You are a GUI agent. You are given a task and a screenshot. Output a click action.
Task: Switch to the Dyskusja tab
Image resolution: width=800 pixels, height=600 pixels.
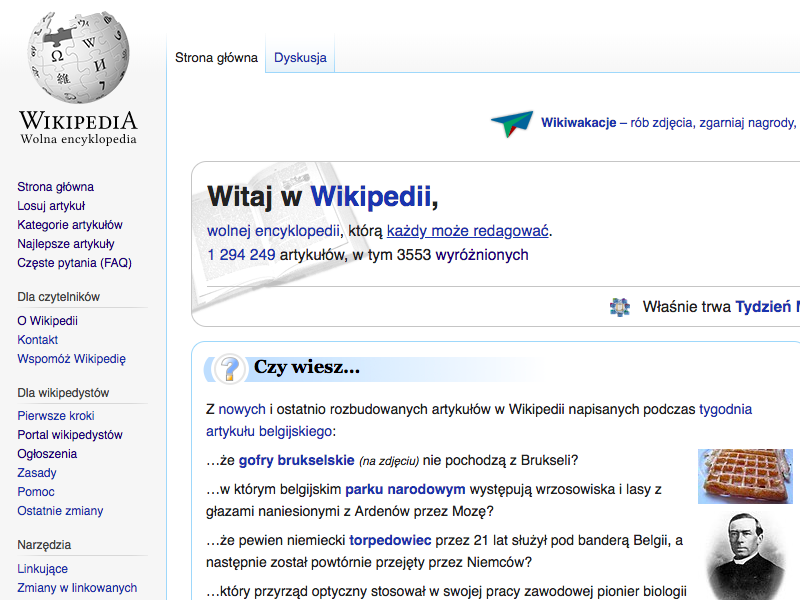click(300, 58)
